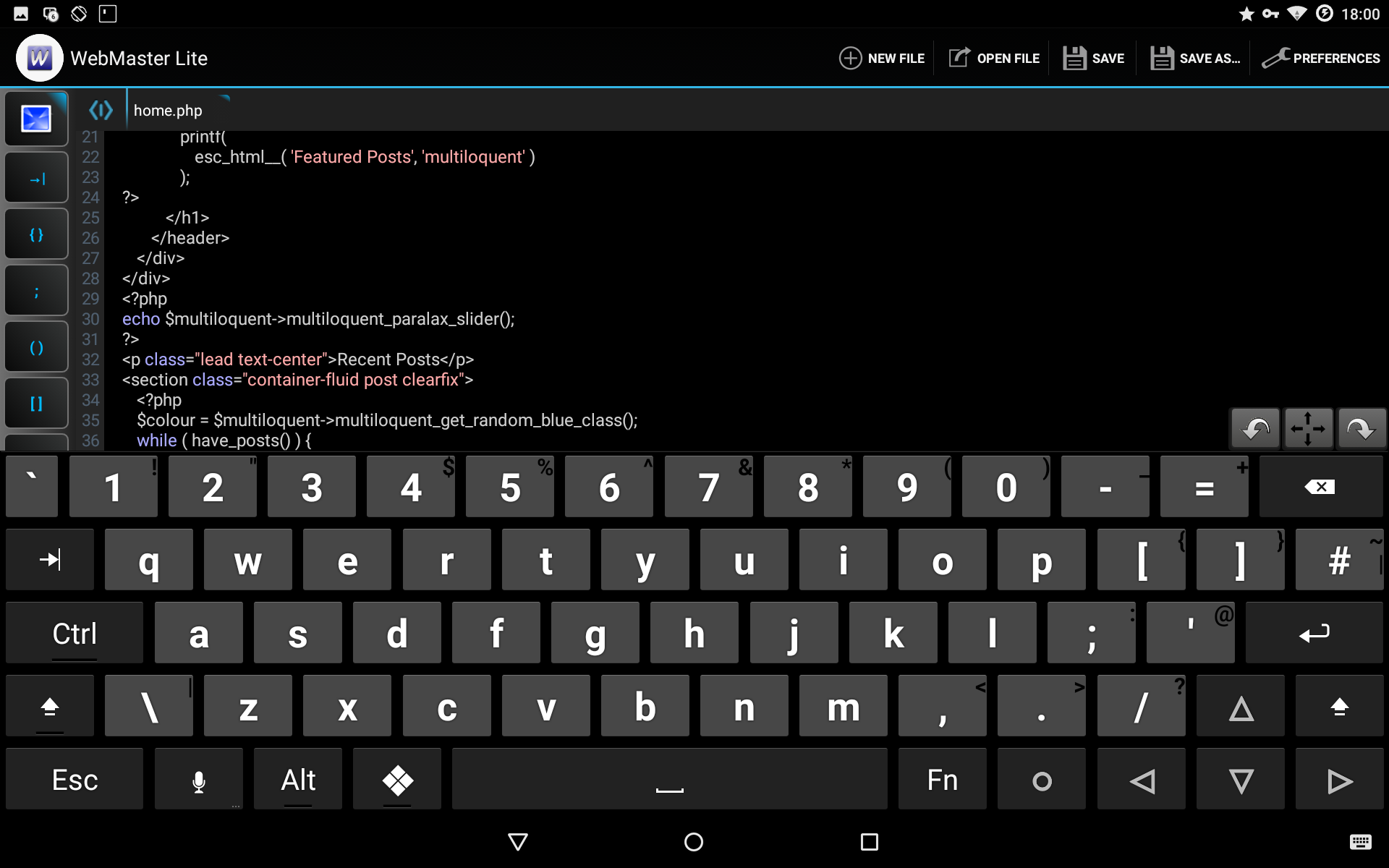Screen dimensions: 1389x868
Task: Click the undo arrow button
Action: tap(1255, 428)
